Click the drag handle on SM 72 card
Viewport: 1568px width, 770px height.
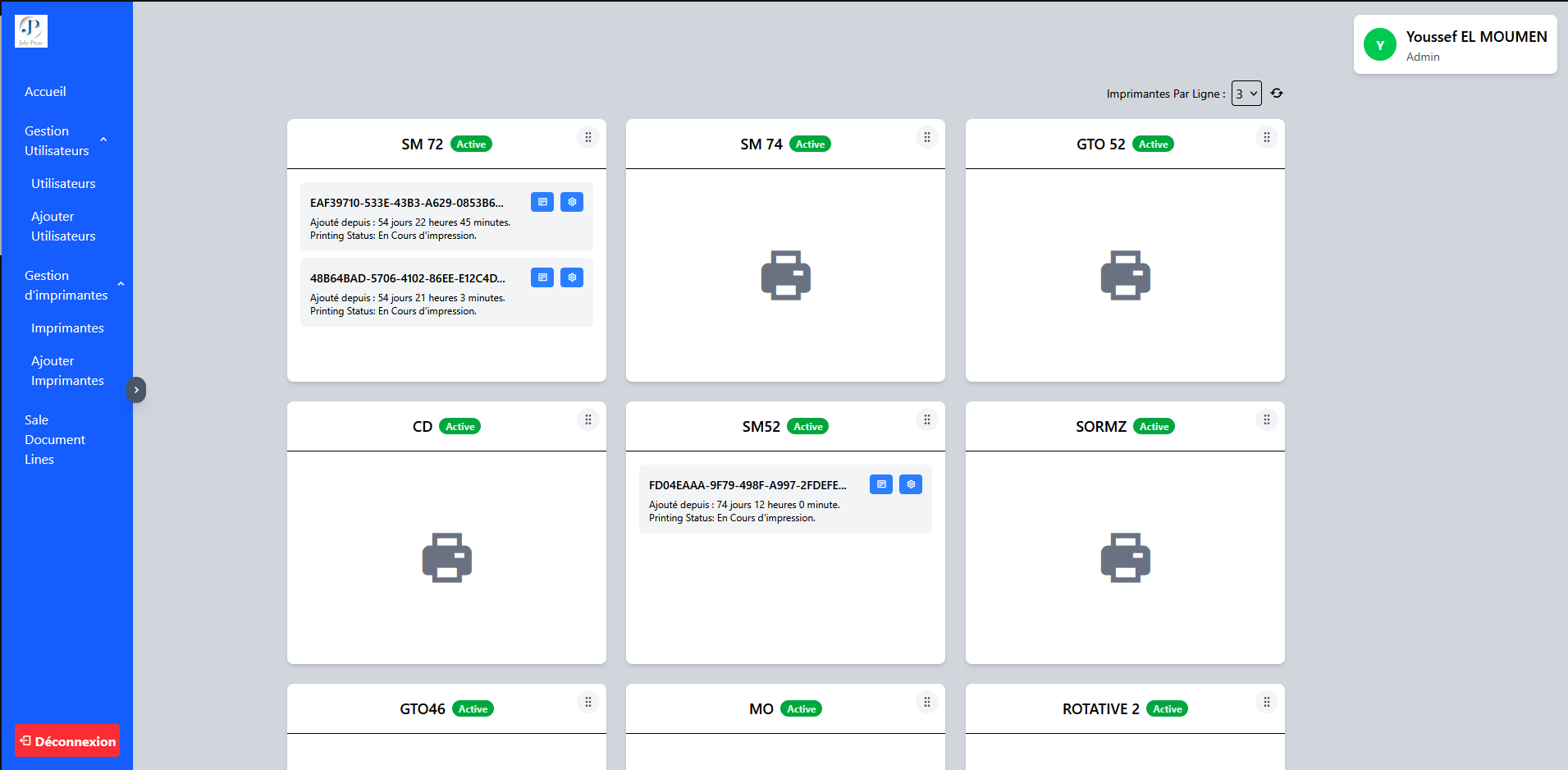click(x=588, y=137)
